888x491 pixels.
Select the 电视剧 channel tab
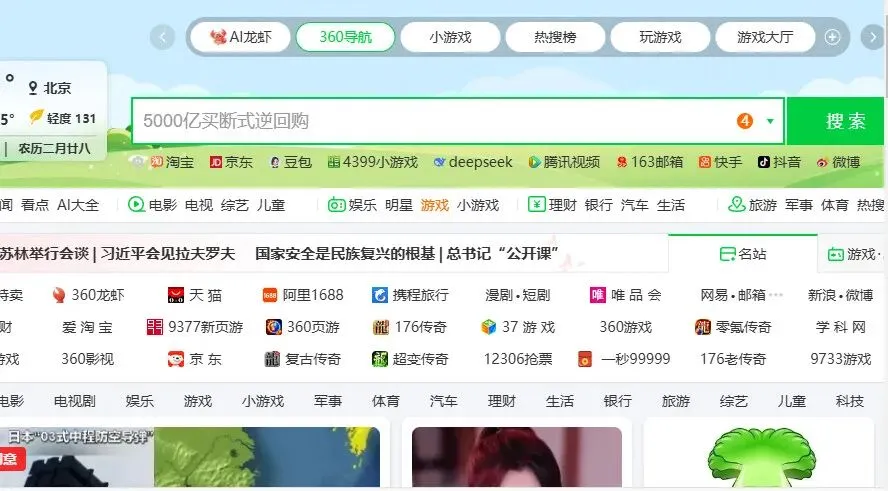[x=75, y=401]
